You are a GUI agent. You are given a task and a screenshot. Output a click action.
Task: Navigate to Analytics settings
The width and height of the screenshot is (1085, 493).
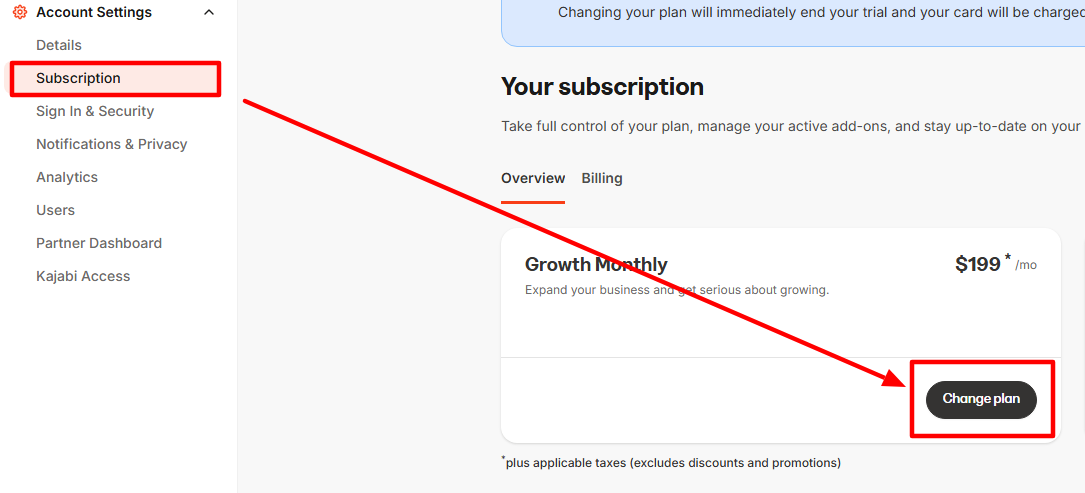tap(67, 177)
